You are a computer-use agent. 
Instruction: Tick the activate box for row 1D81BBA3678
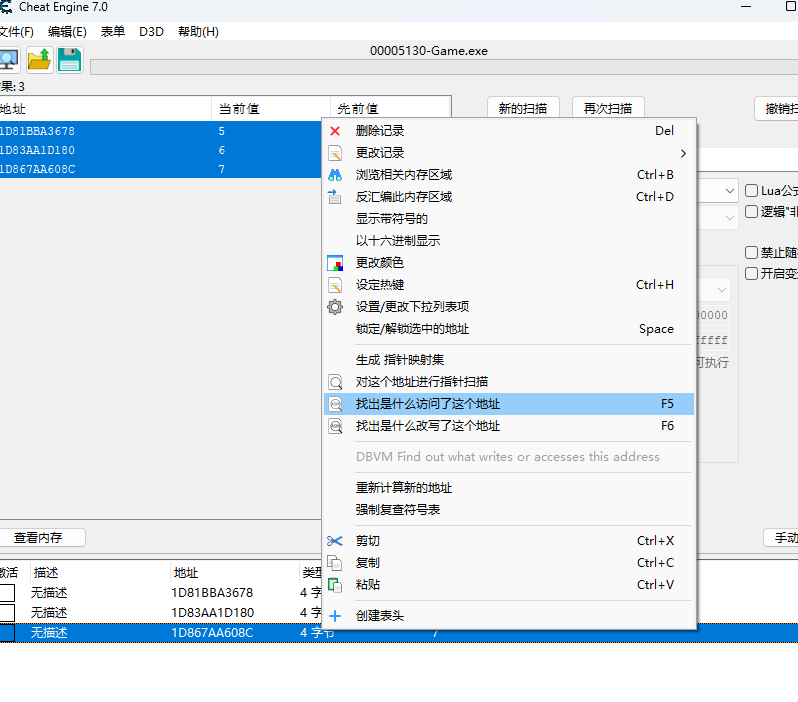pos(7,593)
